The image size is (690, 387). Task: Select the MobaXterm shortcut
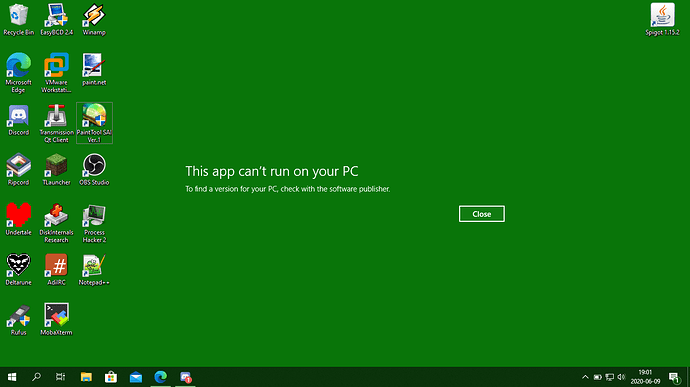[x=56, y=320]
